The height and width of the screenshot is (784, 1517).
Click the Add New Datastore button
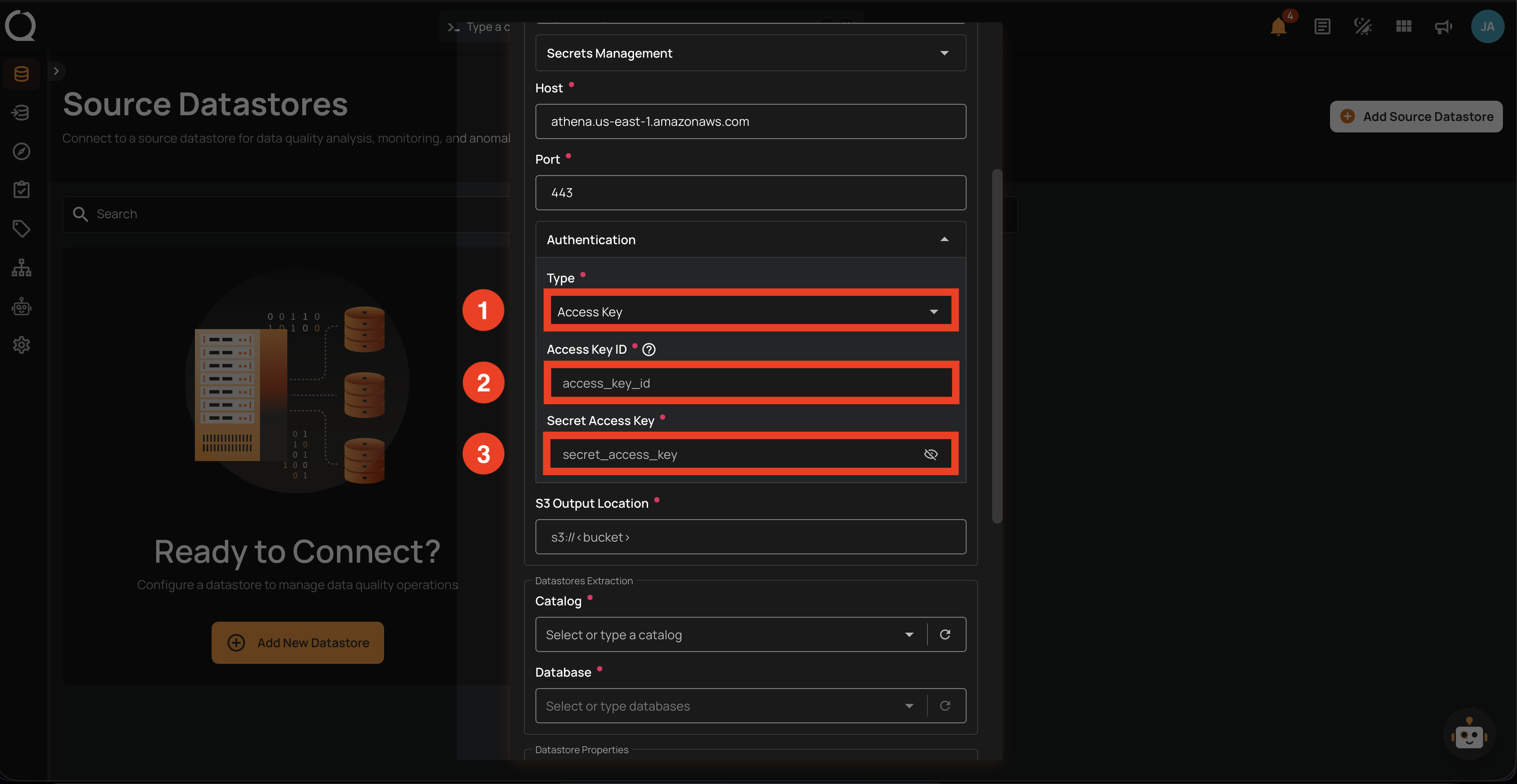[297, 643]
